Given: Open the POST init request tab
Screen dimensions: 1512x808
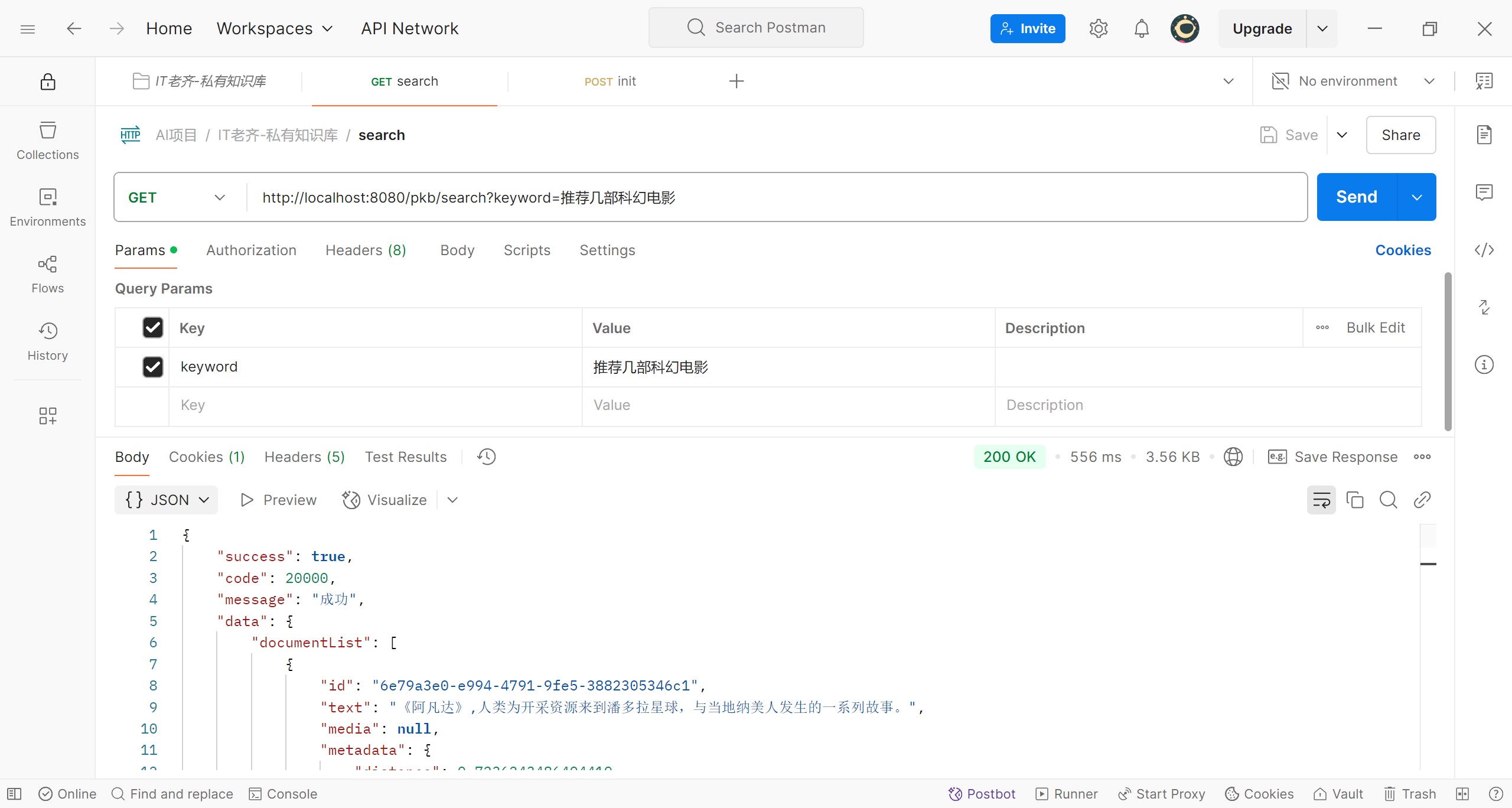Looking at the screenshot, I should click(x=610, y=81).
